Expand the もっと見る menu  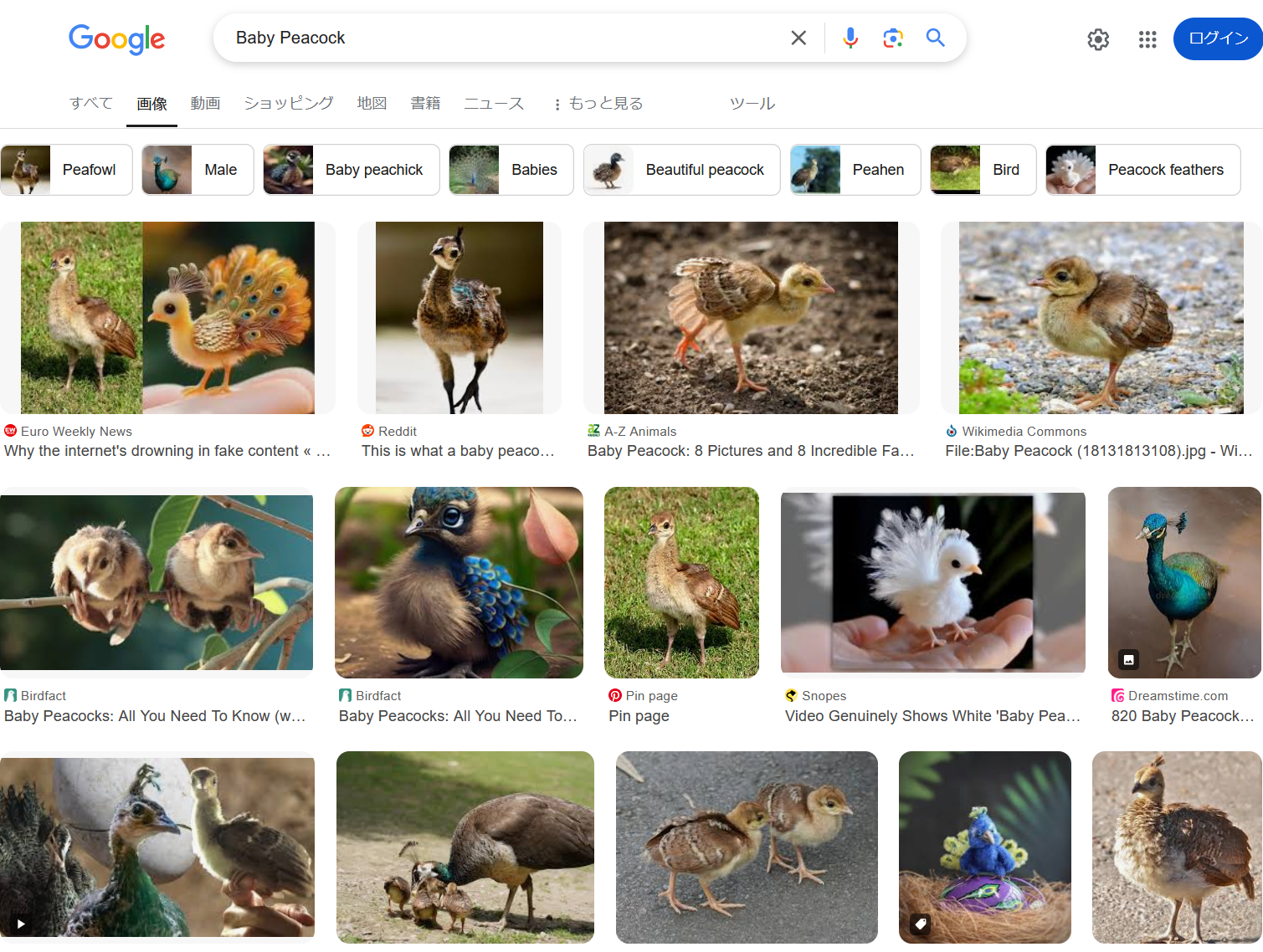pyautogui.click(x=598, y=104)
